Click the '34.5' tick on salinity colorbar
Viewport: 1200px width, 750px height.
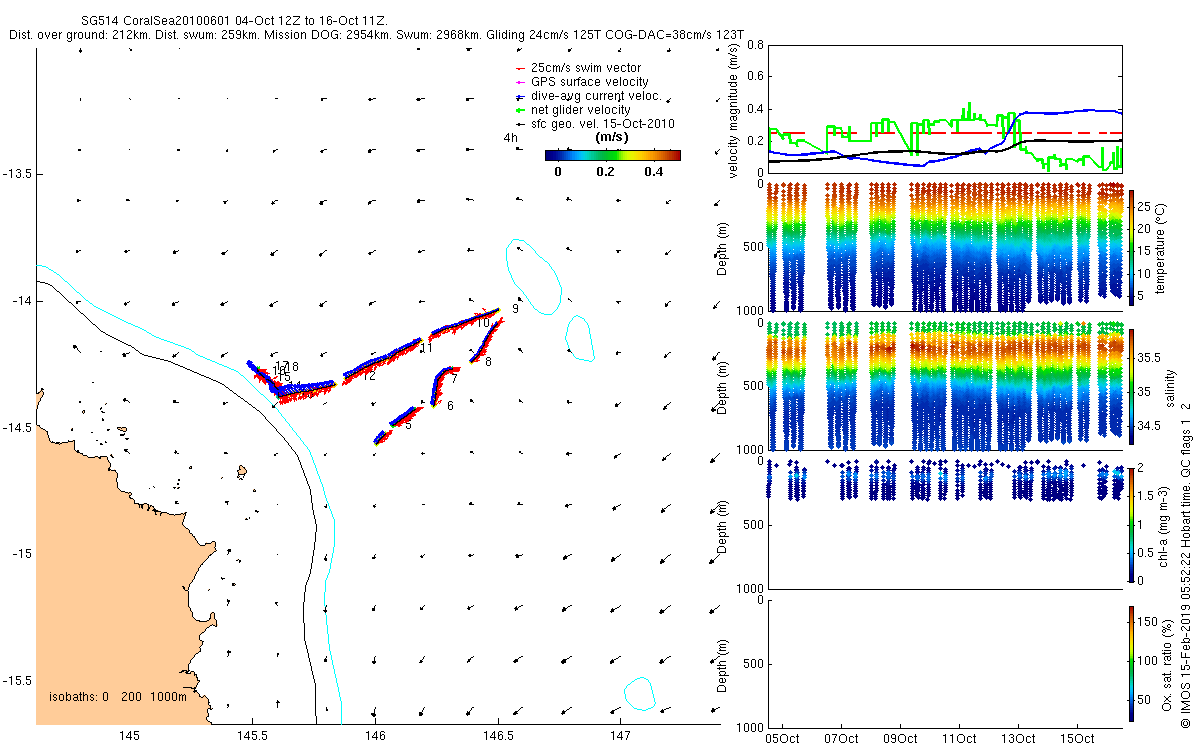click(1149, 426)
